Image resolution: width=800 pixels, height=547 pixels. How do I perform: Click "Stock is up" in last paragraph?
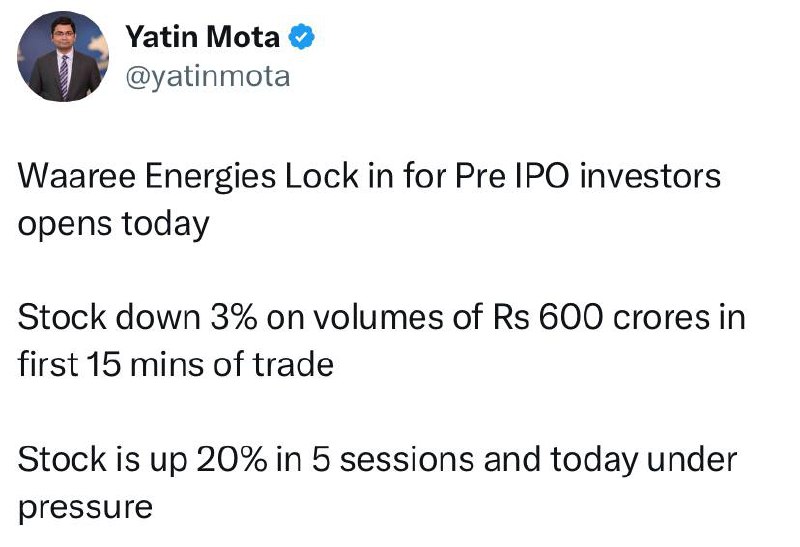[103, 460]
